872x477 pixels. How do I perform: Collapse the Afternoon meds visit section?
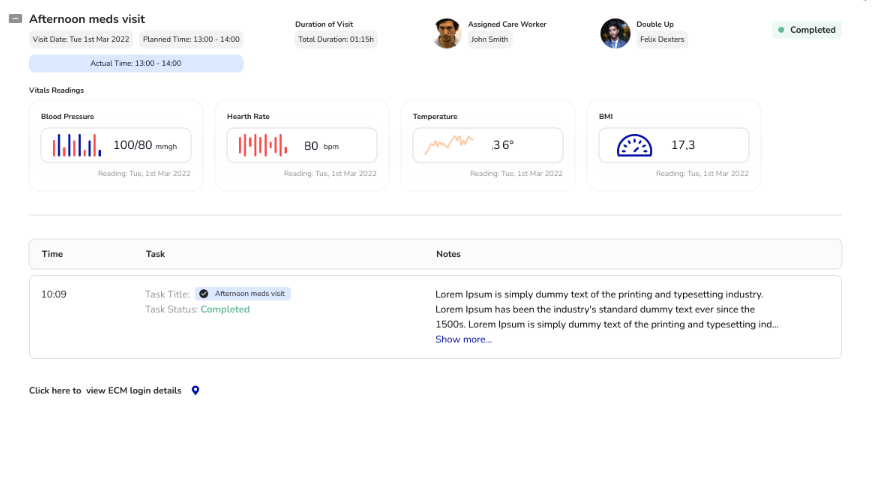(x=15, y=19)
